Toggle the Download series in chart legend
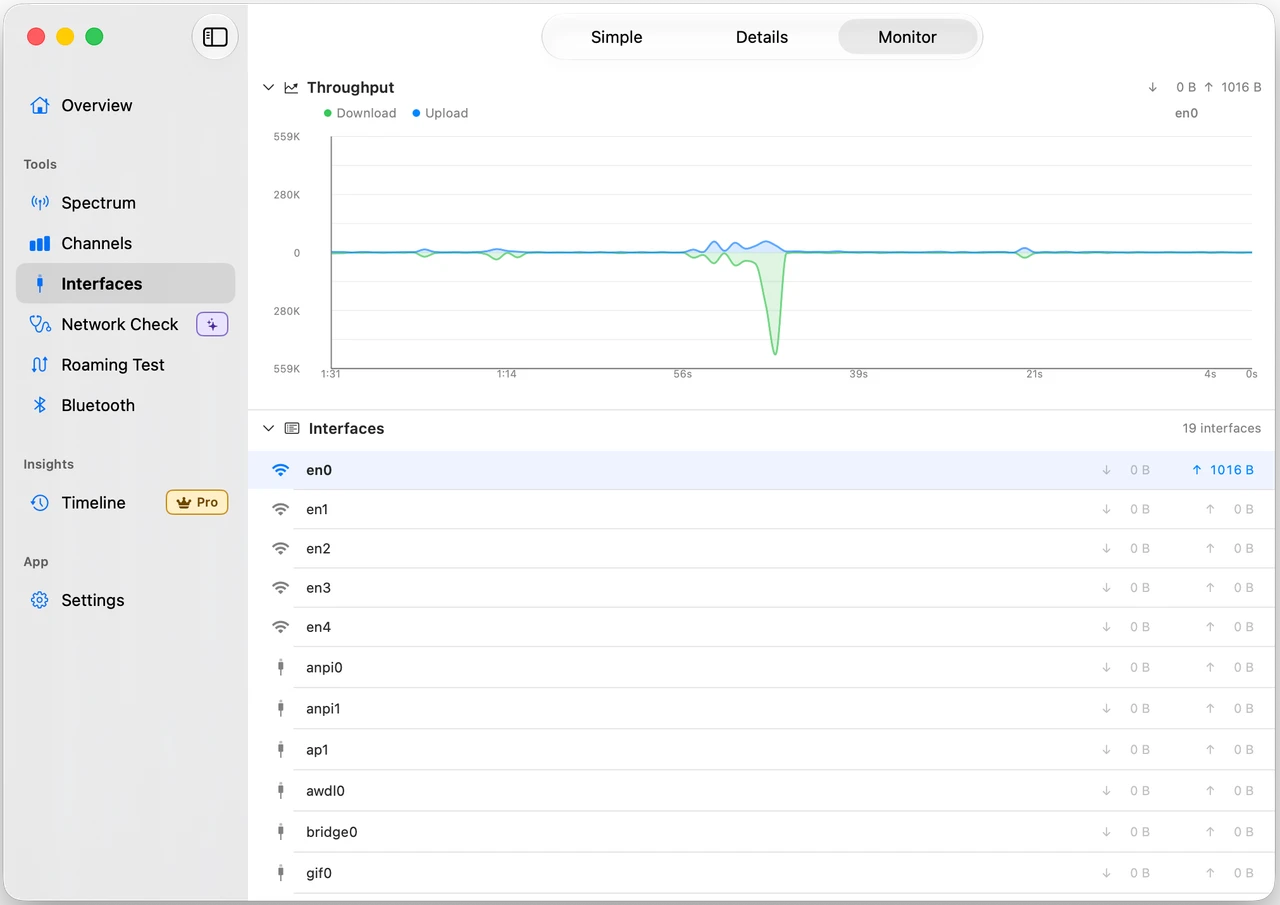Viewport: 1280px width, 905px height. point(361,113)
